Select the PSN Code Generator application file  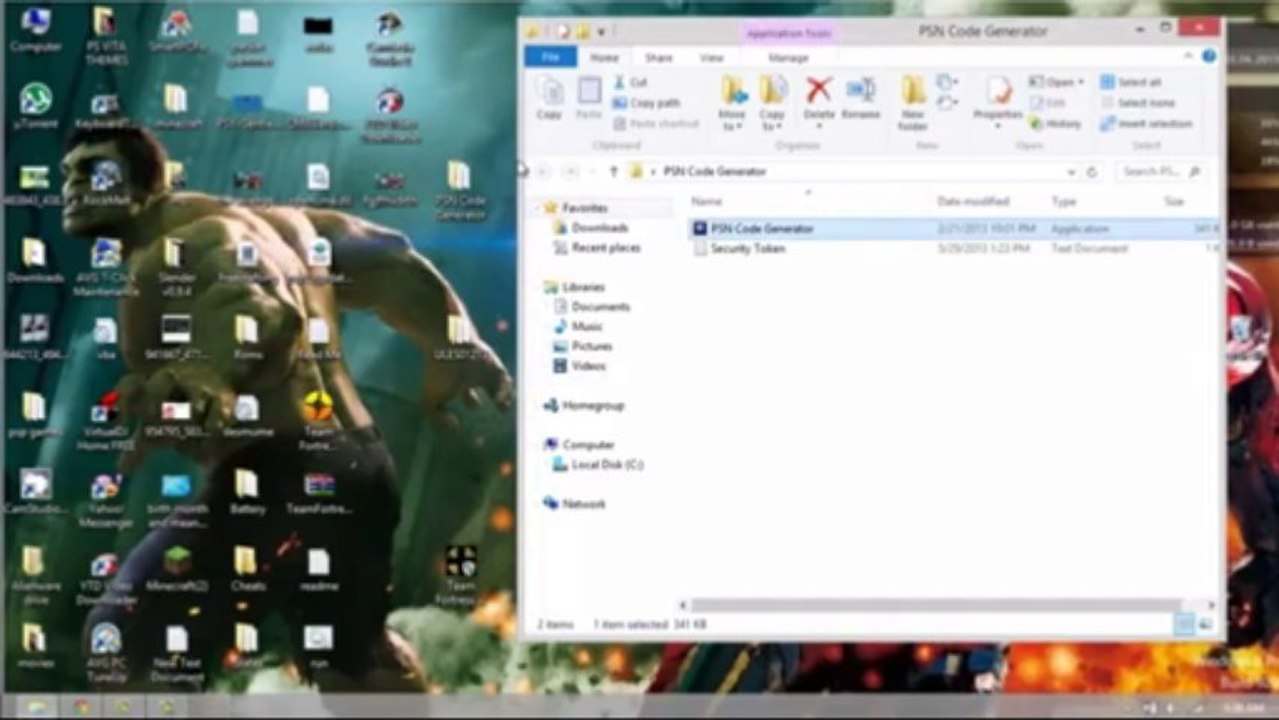coord(954,229)
